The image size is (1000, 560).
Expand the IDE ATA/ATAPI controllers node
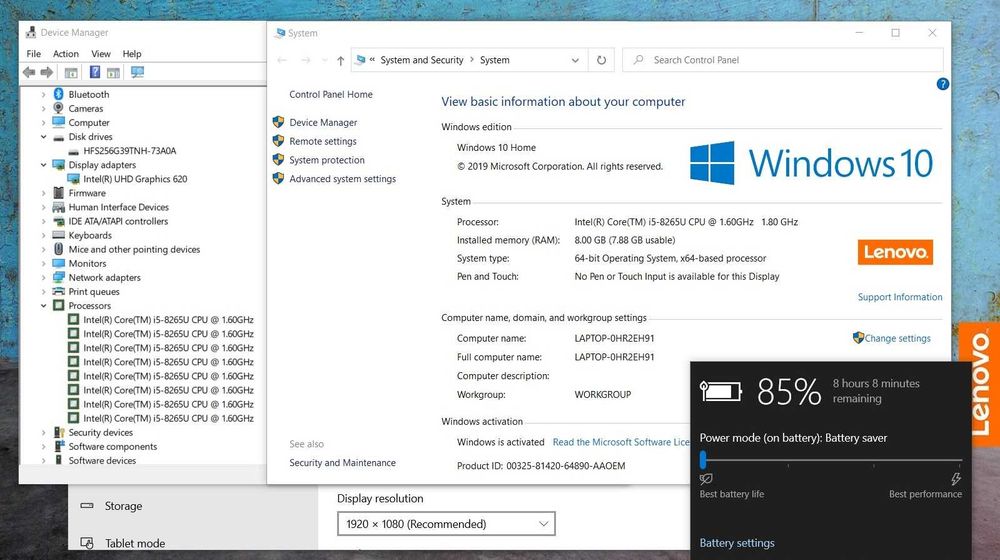[x=43, y=221]
